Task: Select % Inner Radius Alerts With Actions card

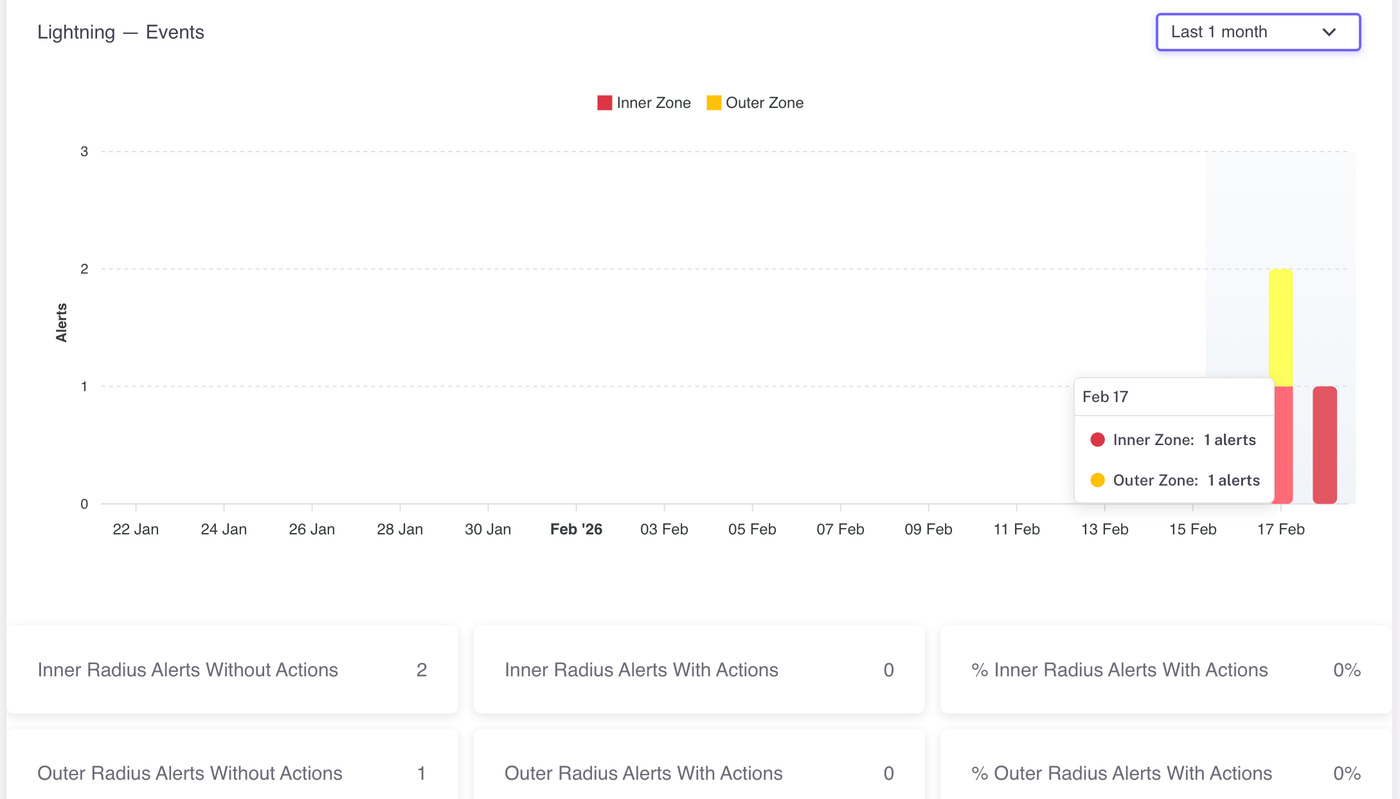Action: tap(1166, 670)
